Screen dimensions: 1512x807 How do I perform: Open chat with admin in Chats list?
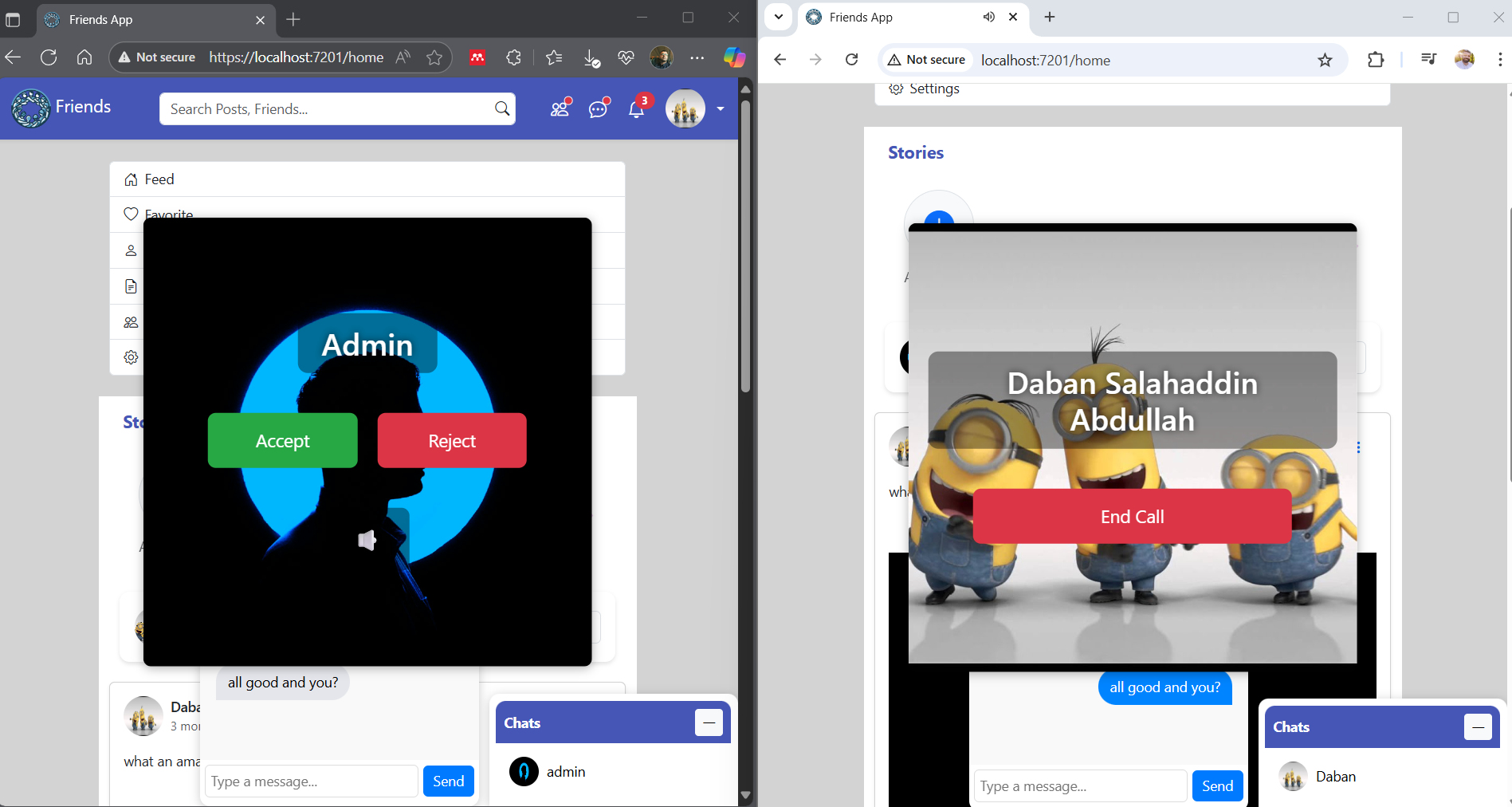566,772
